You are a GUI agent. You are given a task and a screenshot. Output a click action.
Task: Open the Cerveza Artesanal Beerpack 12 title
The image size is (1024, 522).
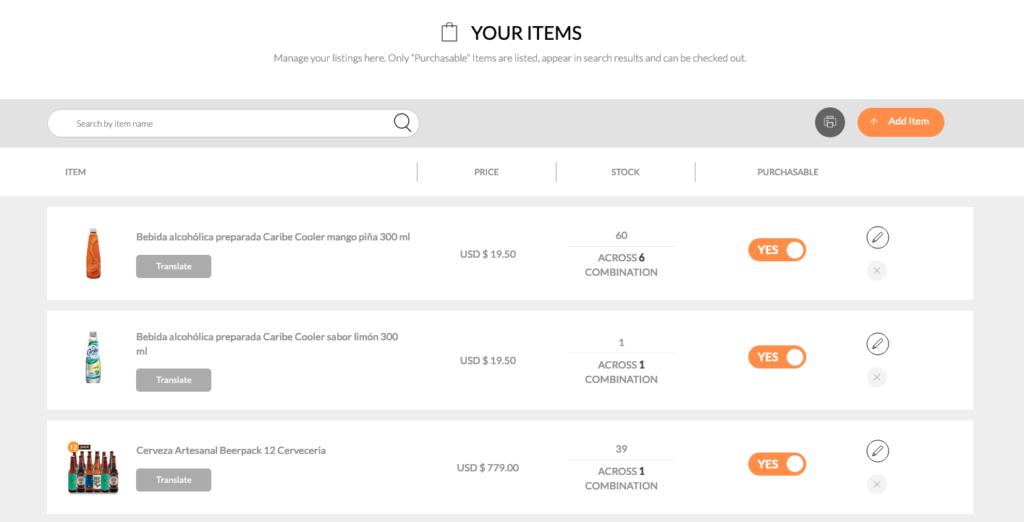231,450
